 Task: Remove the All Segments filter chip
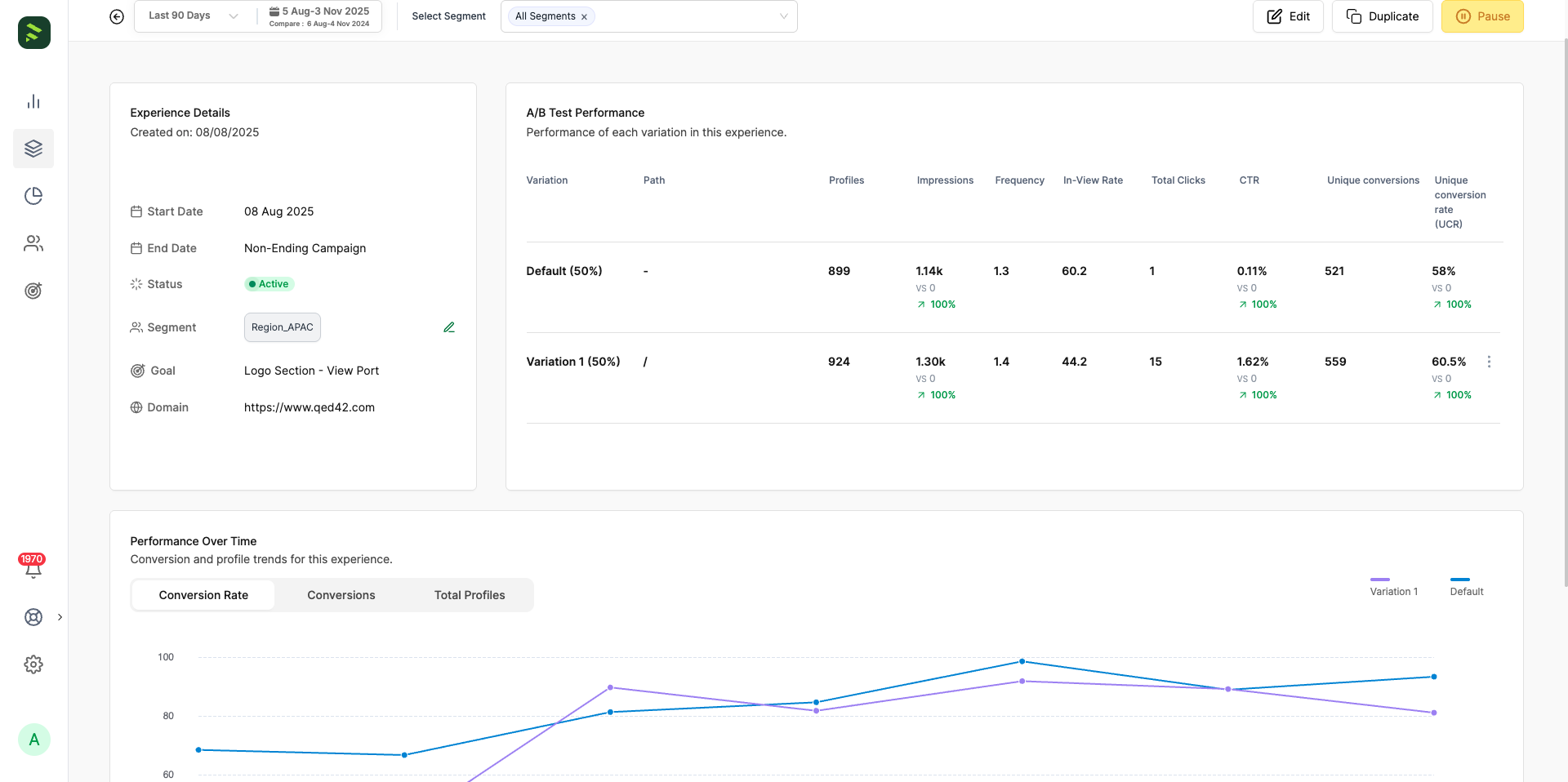pos(585,16)
